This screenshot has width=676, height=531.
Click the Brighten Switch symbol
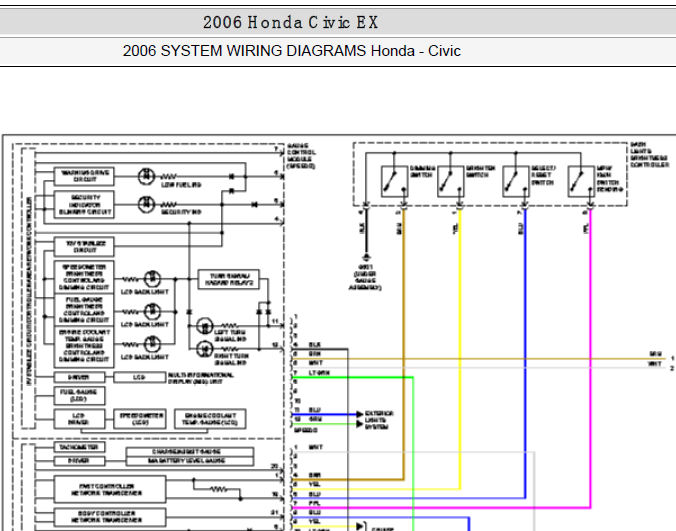coord(451,181)
